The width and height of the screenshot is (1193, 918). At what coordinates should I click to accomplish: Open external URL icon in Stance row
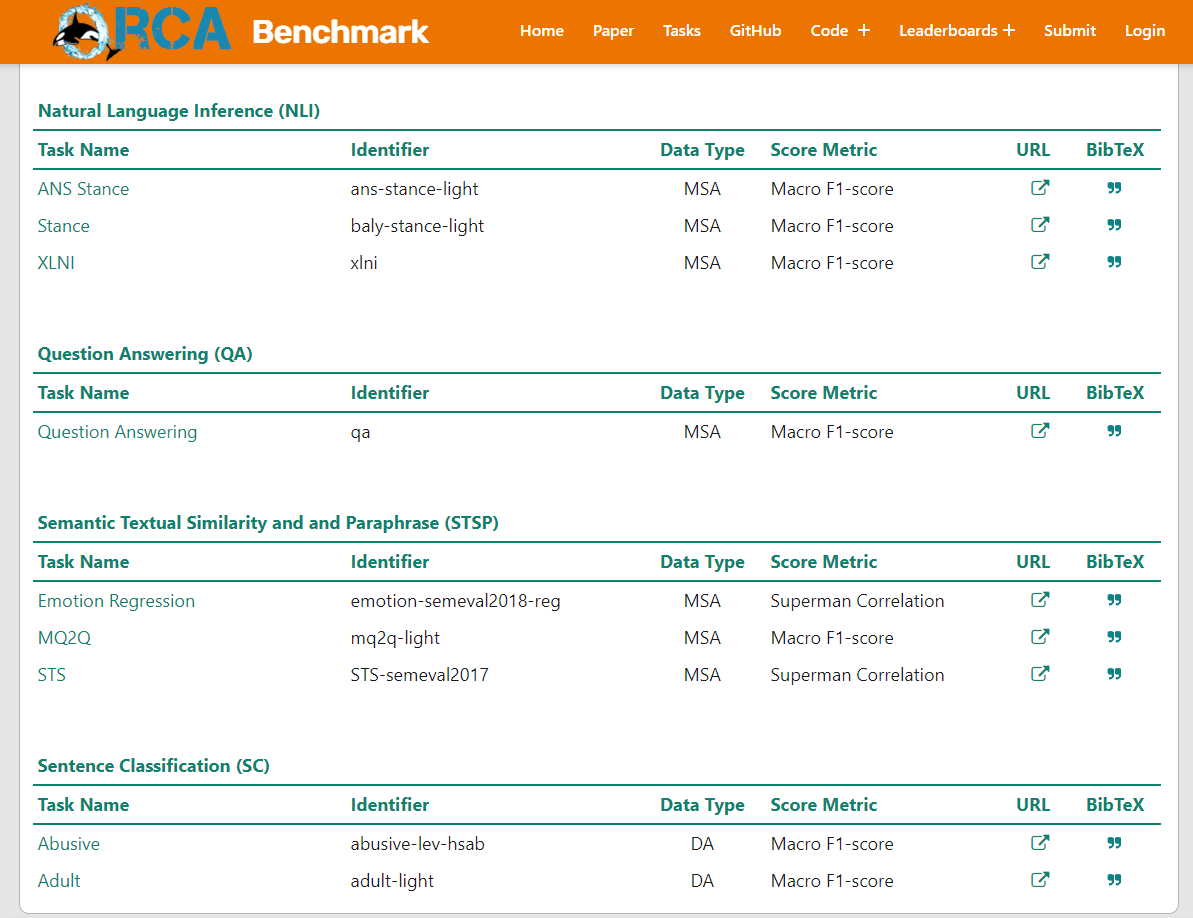click(1039, 225)
